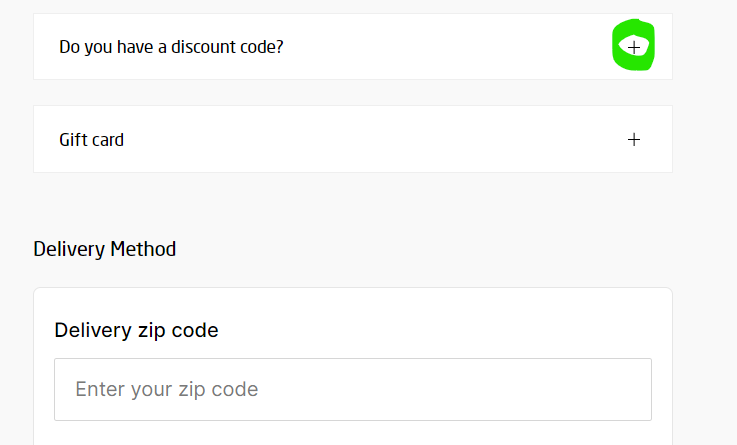Image resolution: width=737 pixels, height=445 pixels.
Task: Expand the Gift card row
Action: pos(352,140)
